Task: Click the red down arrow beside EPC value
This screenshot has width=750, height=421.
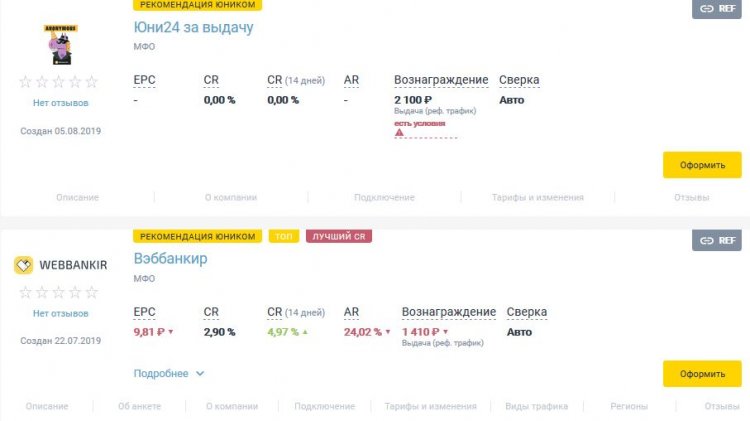Action: click(171, 332)
